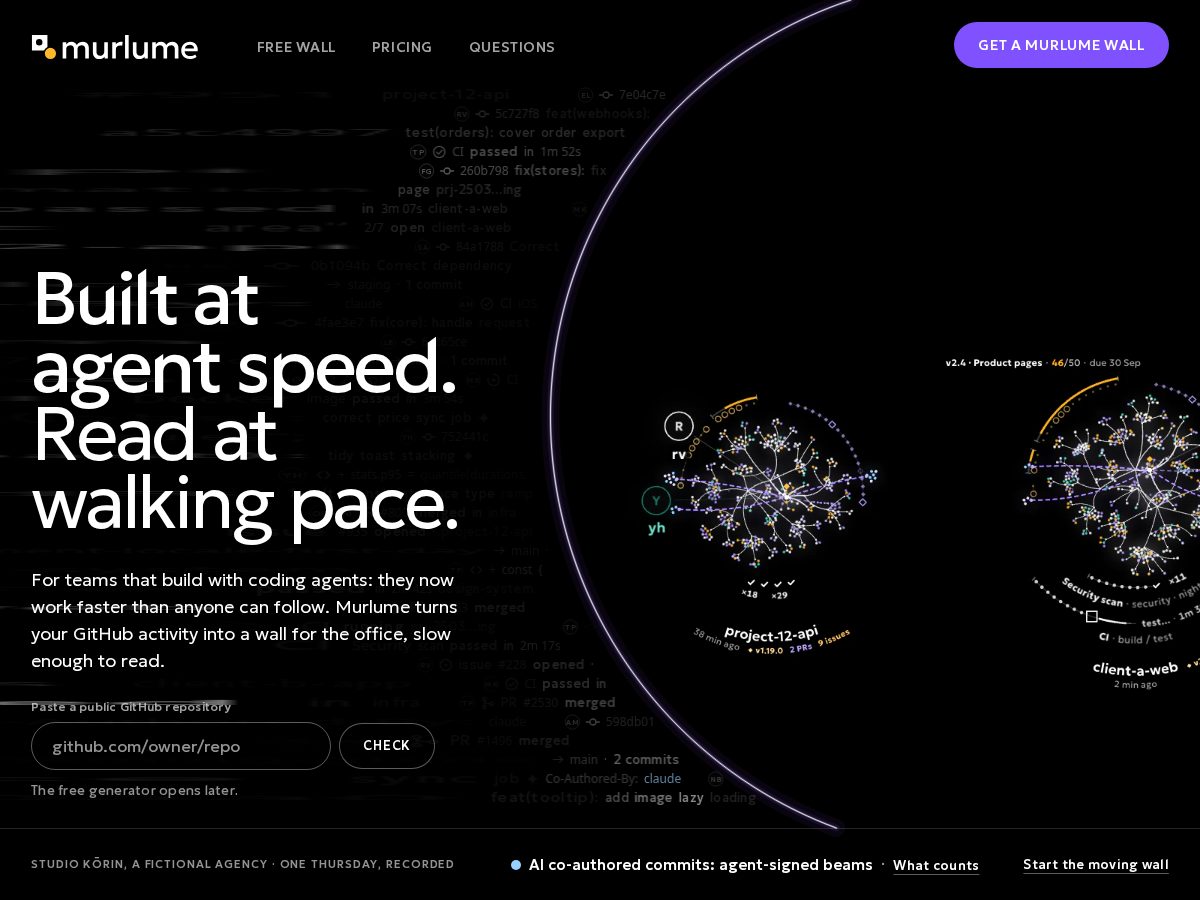The width and height of the screenshot is (1200, 900).
Task: Click the client-a-web repository label
Action: pyautogui.click(x=1135, y=669)
